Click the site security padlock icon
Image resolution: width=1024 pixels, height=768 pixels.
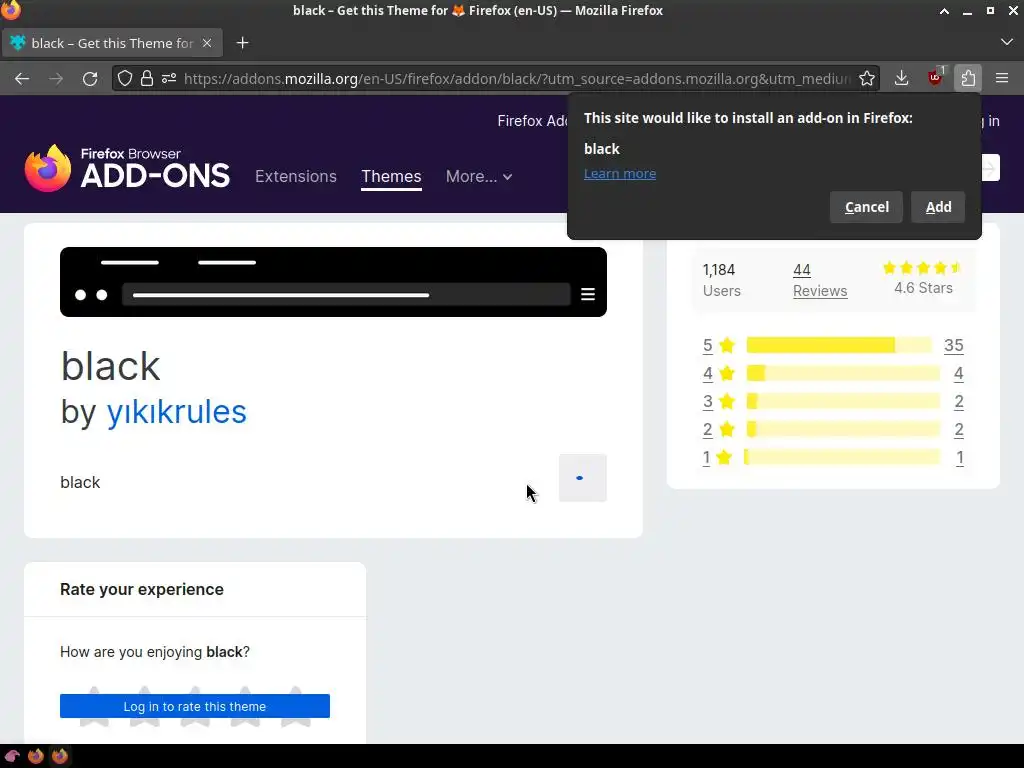point(147,79)
